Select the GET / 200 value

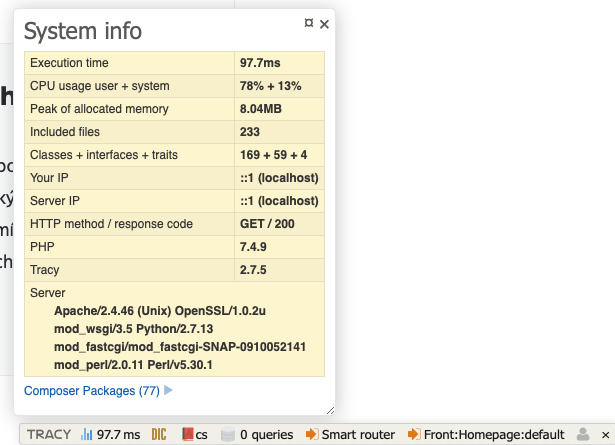coord(267,224)
